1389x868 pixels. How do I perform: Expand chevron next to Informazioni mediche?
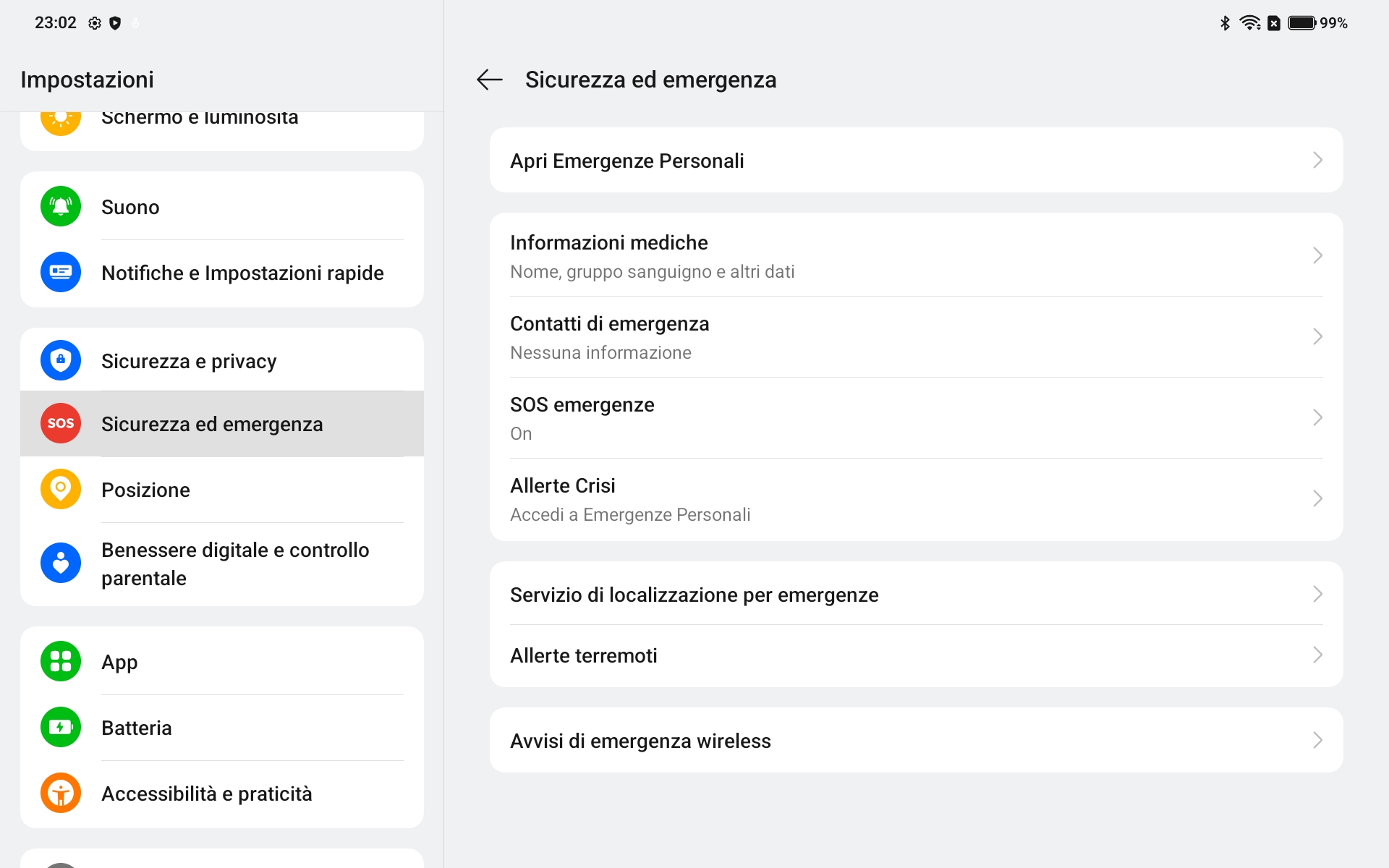[x=1317, y=255]
